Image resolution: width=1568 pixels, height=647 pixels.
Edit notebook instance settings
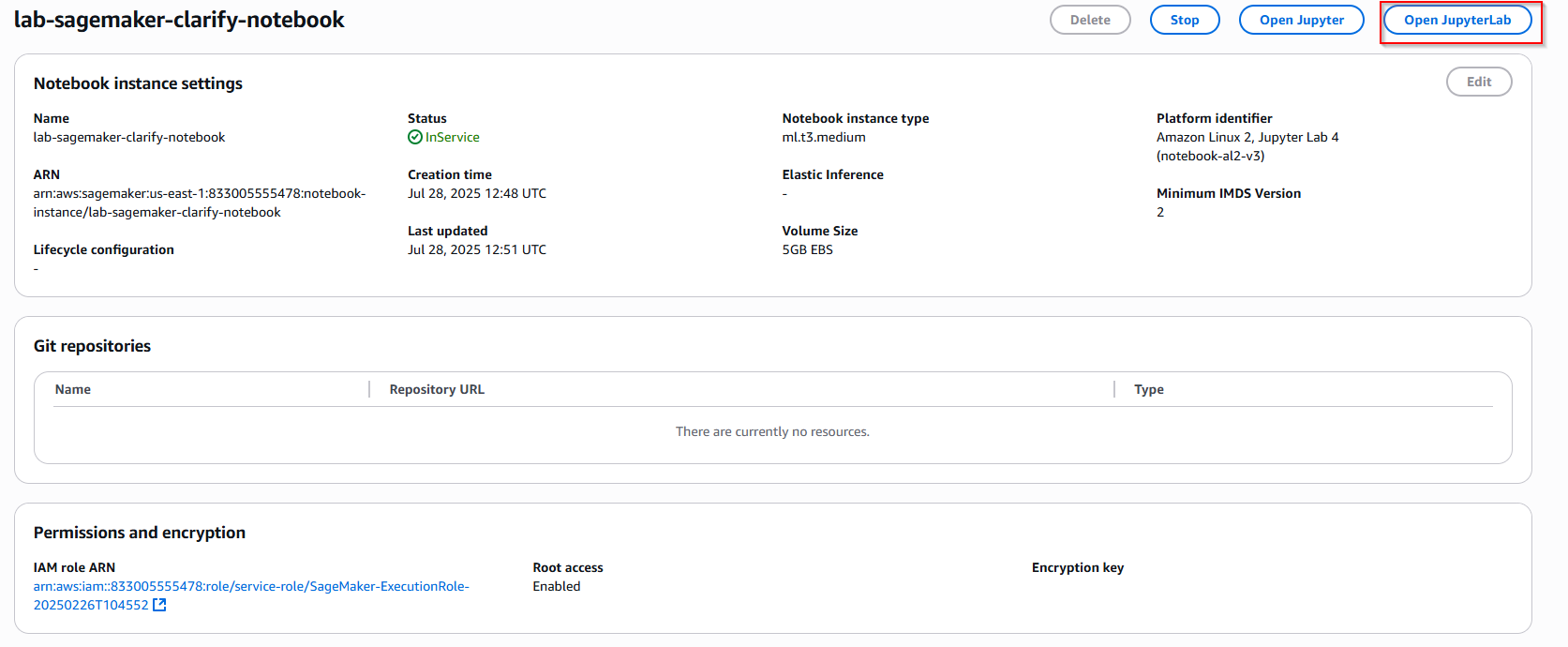pyautogui.click(x=1479, y=82)
